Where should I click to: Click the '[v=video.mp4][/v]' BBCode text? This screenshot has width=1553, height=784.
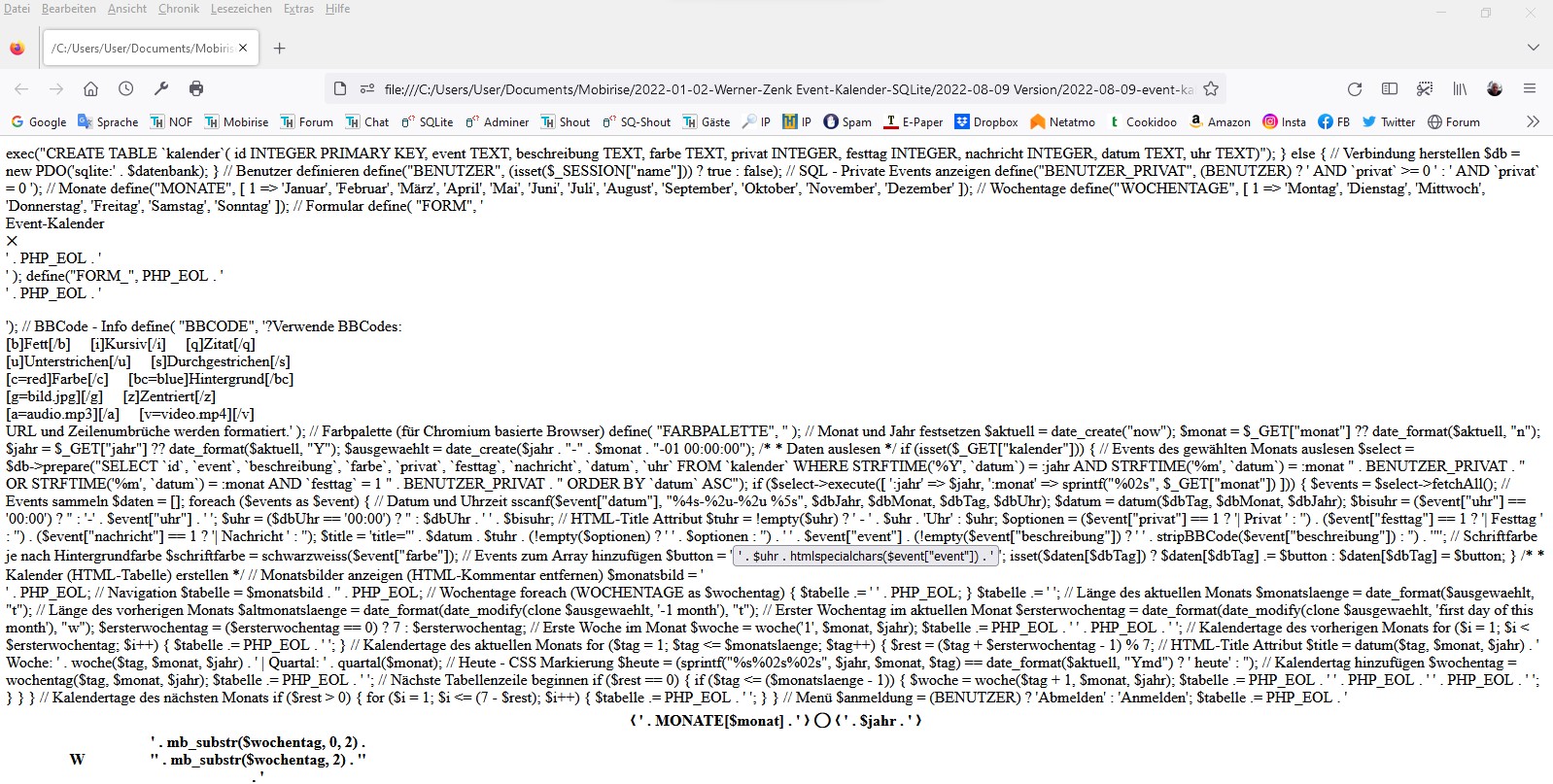tap(196, 414)
